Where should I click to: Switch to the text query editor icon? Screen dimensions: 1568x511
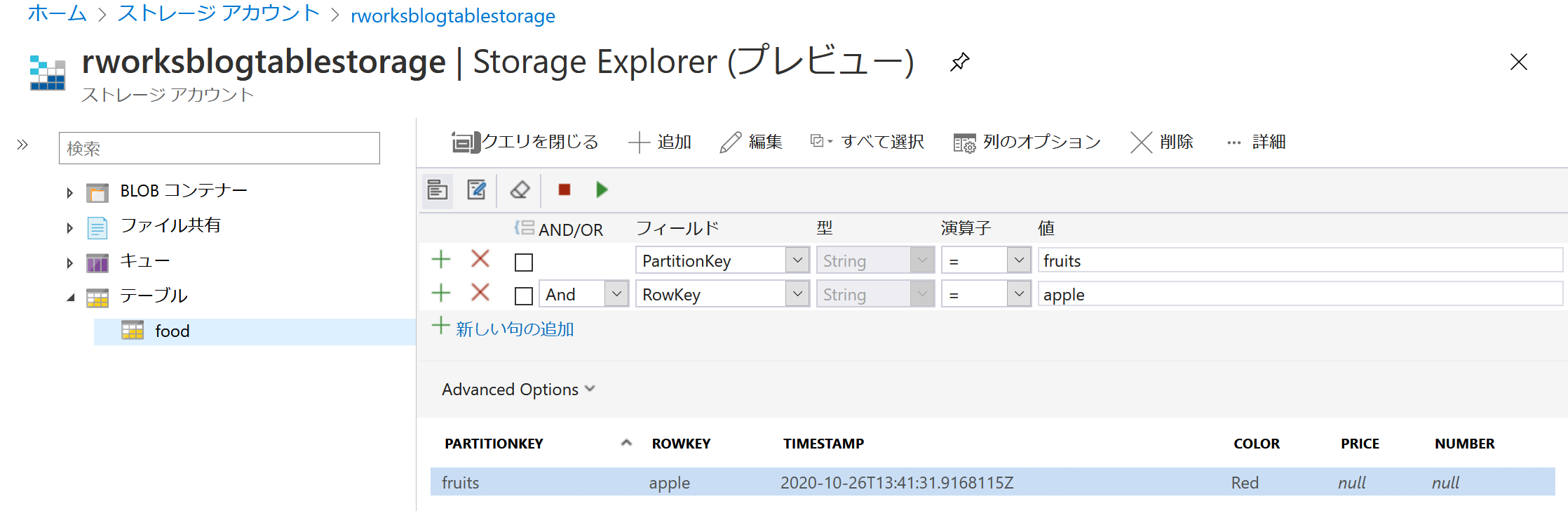pos(477,190)
